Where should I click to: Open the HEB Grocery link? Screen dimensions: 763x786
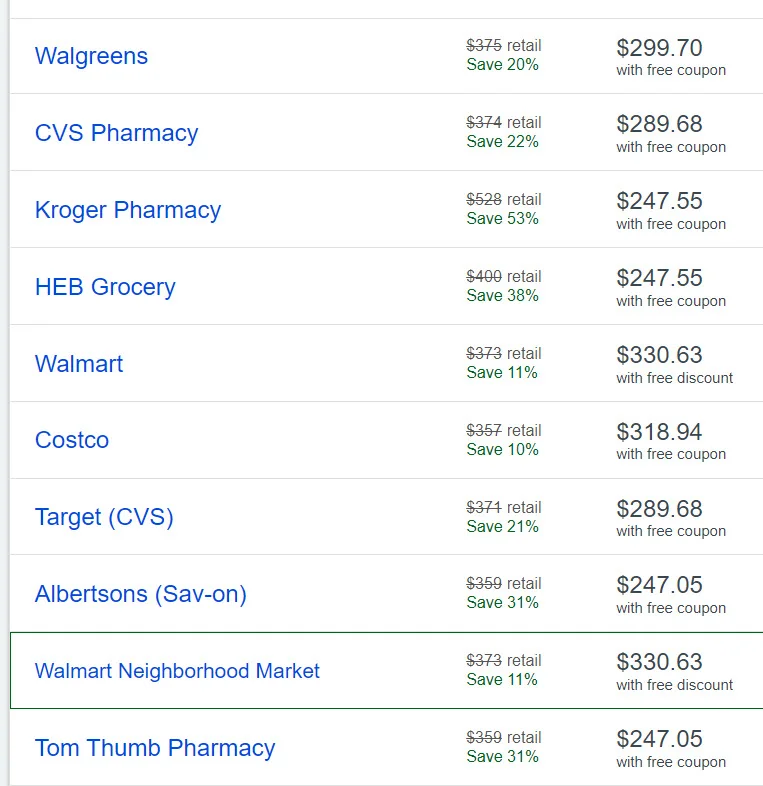click(x=105, y=287)
